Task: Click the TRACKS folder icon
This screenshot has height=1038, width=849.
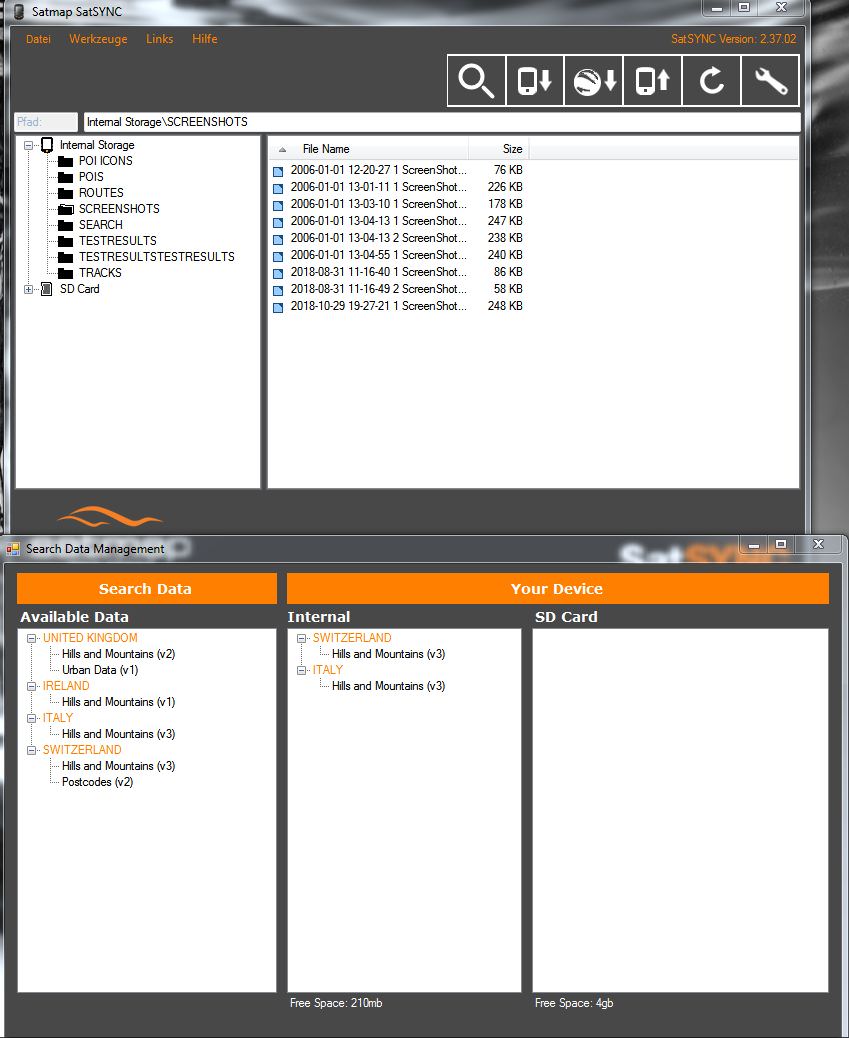Action: (x=66, y=273)
